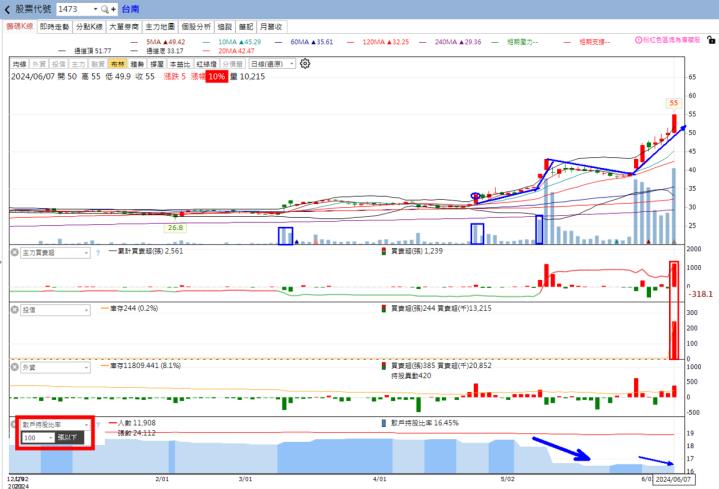Click the 2024/06/07 date marker on axis

pyautogui.click(x=673, y=479)
